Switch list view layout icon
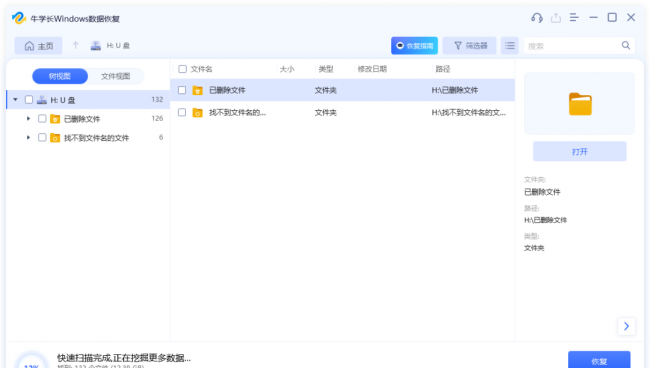 pos(510,46)
